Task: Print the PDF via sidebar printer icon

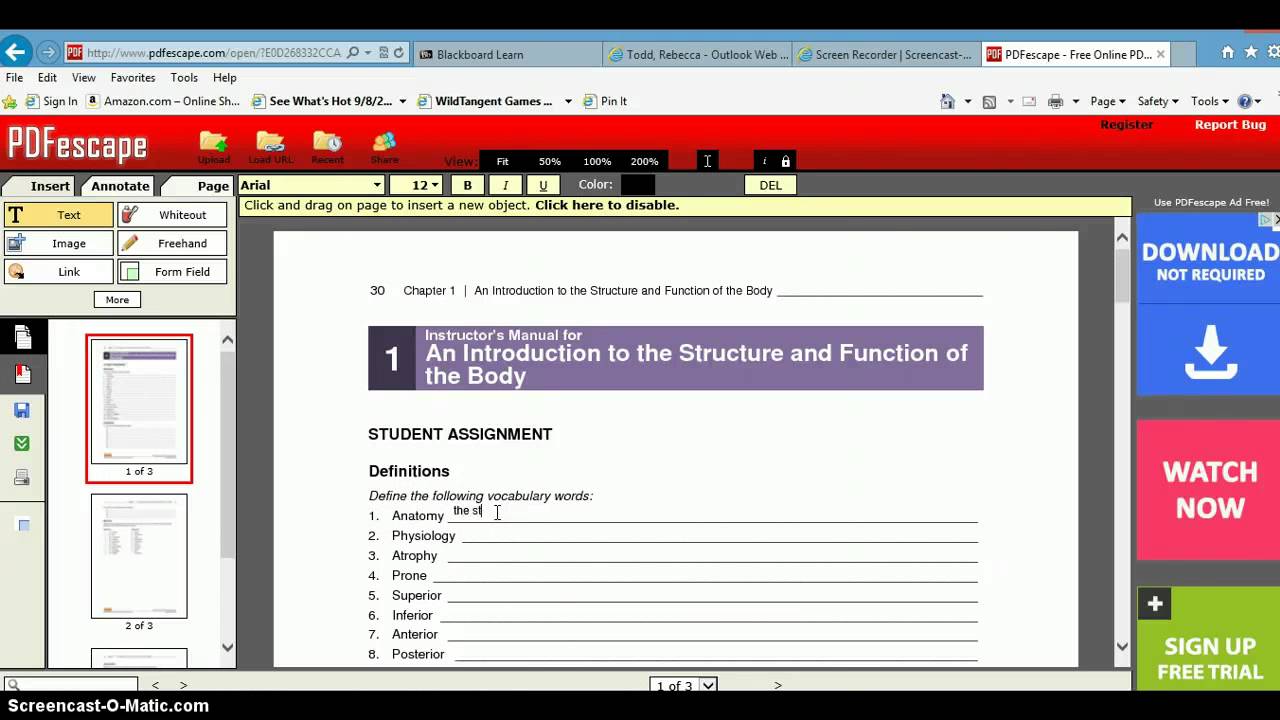Action: point(22,478)
